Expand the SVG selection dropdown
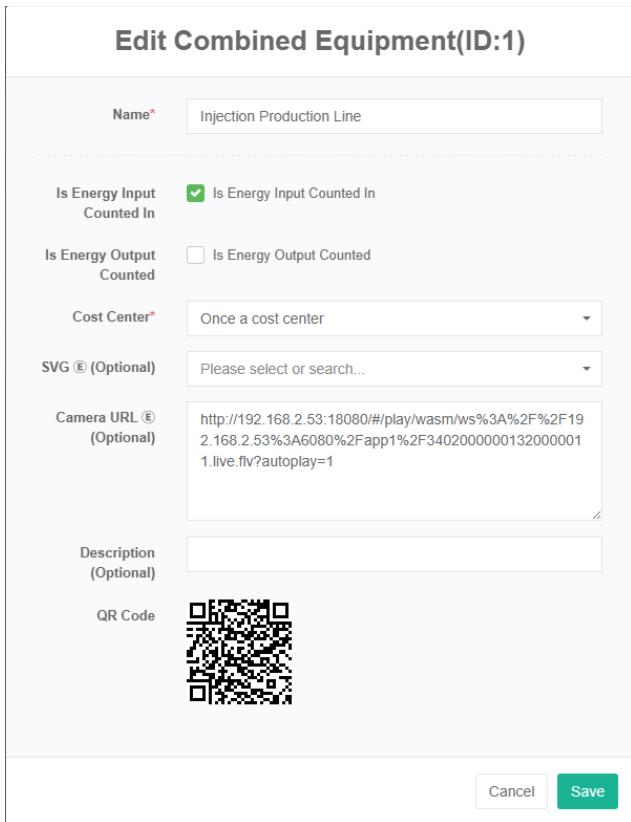Screen dimensions: 631x822 click(x=394, y=369)
